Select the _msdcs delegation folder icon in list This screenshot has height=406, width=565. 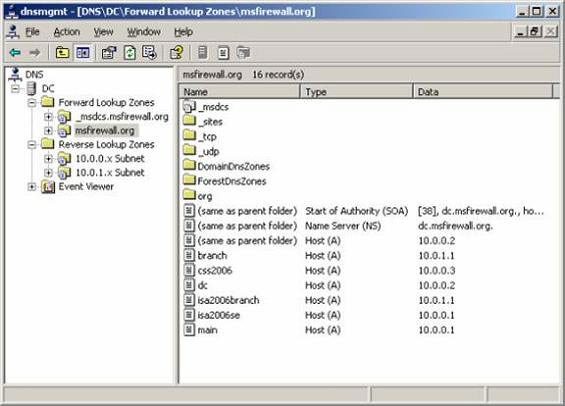coord(189,107)
